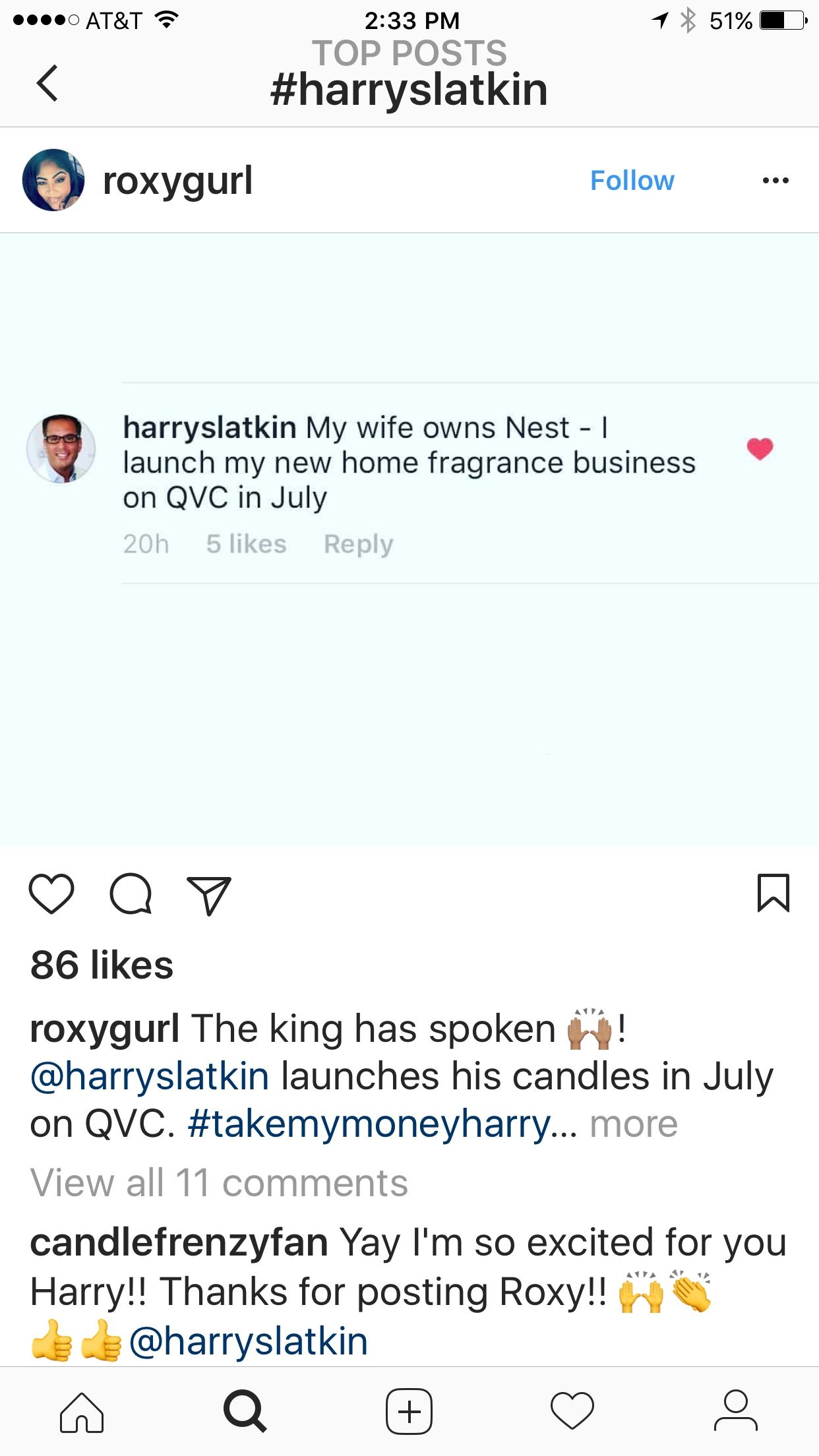The width and height of the screenshot is (819, 1456).
Task: Open the Activity heart tab
Action: pyautogui.click(x=572, y=1411)
